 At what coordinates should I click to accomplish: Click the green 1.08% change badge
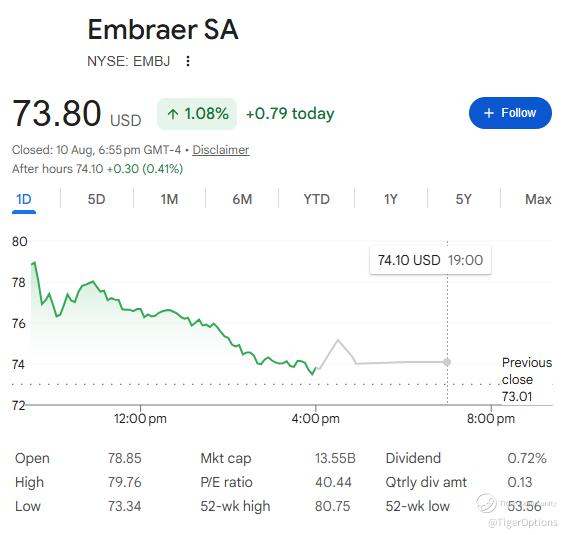(x=197, y=114)
